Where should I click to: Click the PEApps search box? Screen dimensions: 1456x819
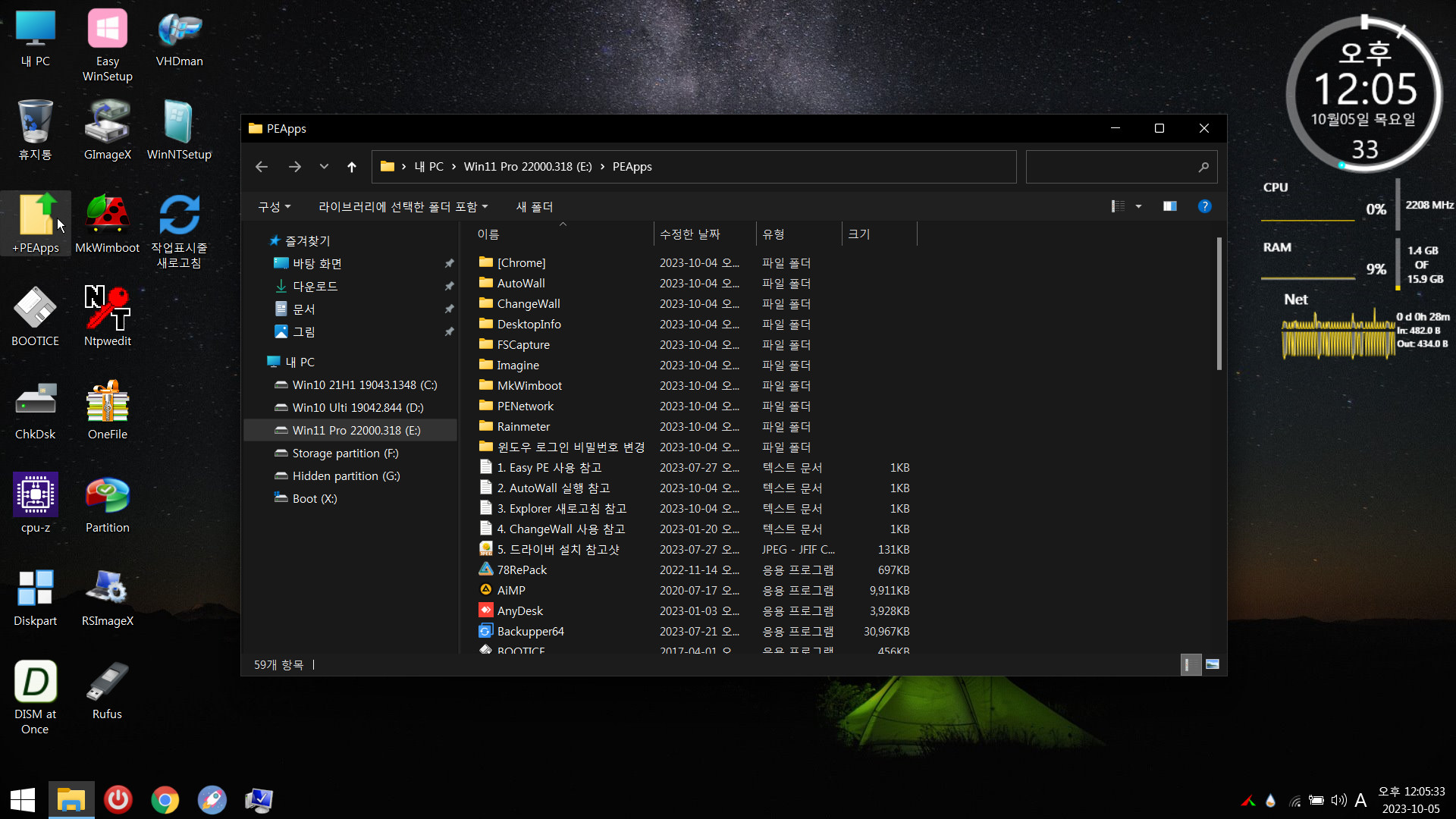pyautogui.click(x=1122, y=167)
